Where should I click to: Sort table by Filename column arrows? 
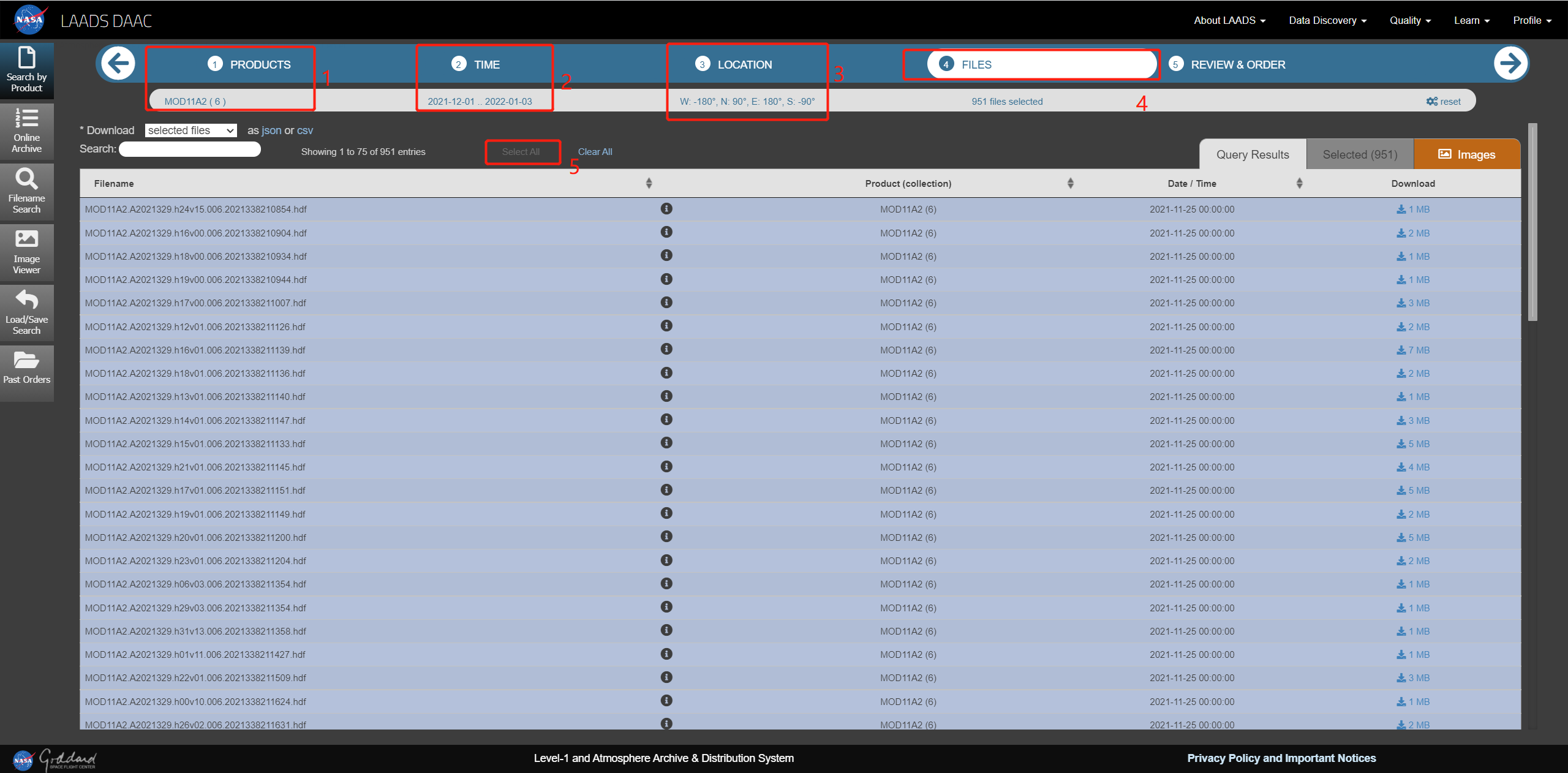pos(649,183)
